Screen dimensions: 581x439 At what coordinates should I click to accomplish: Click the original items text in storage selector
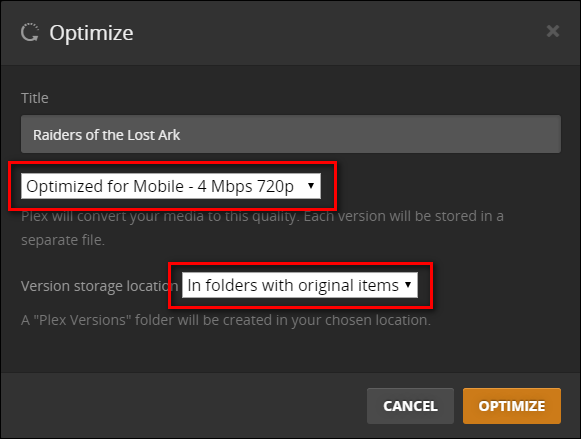[348, 285]
